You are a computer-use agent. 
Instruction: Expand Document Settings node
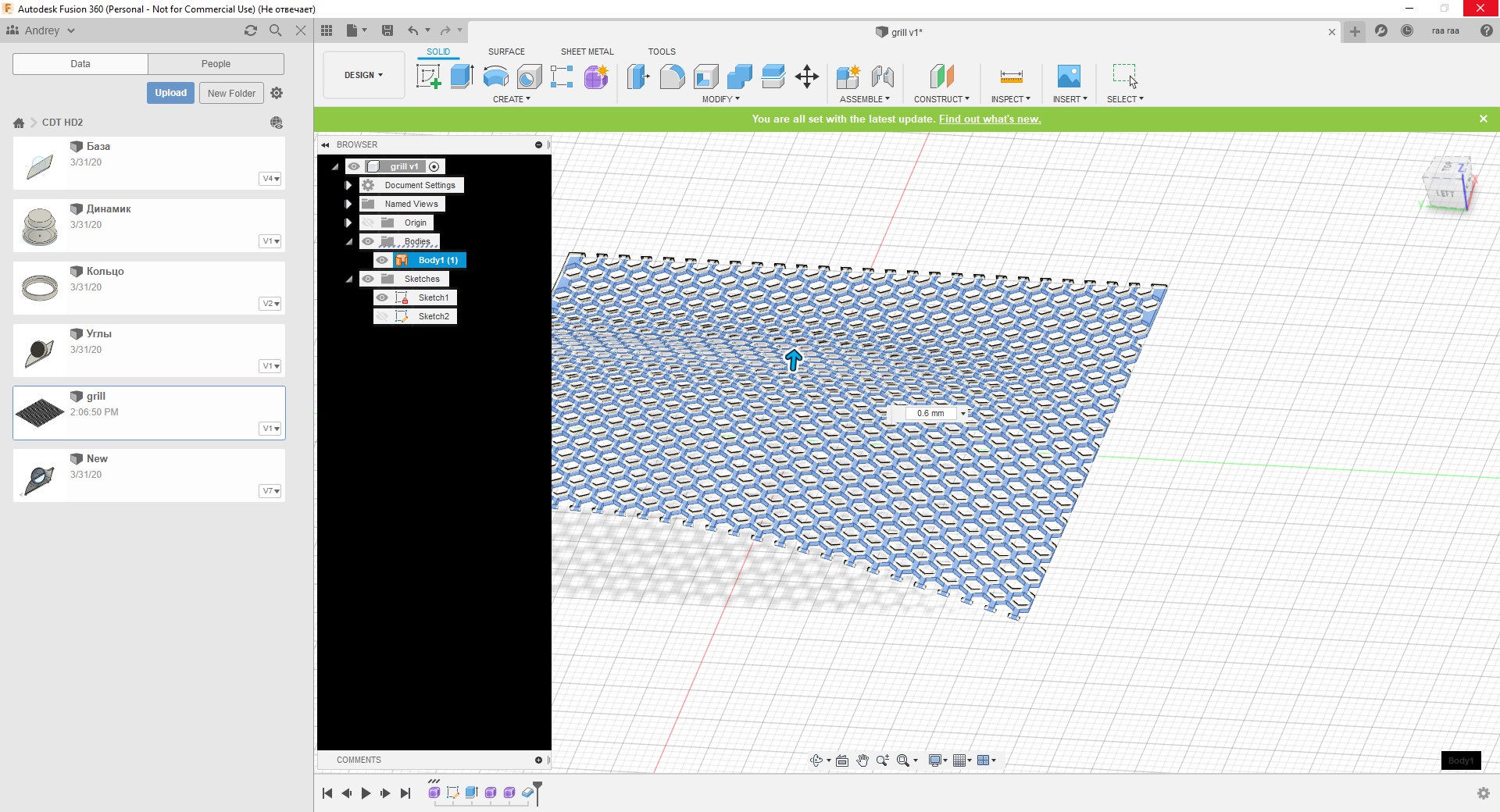coord(348,185)
